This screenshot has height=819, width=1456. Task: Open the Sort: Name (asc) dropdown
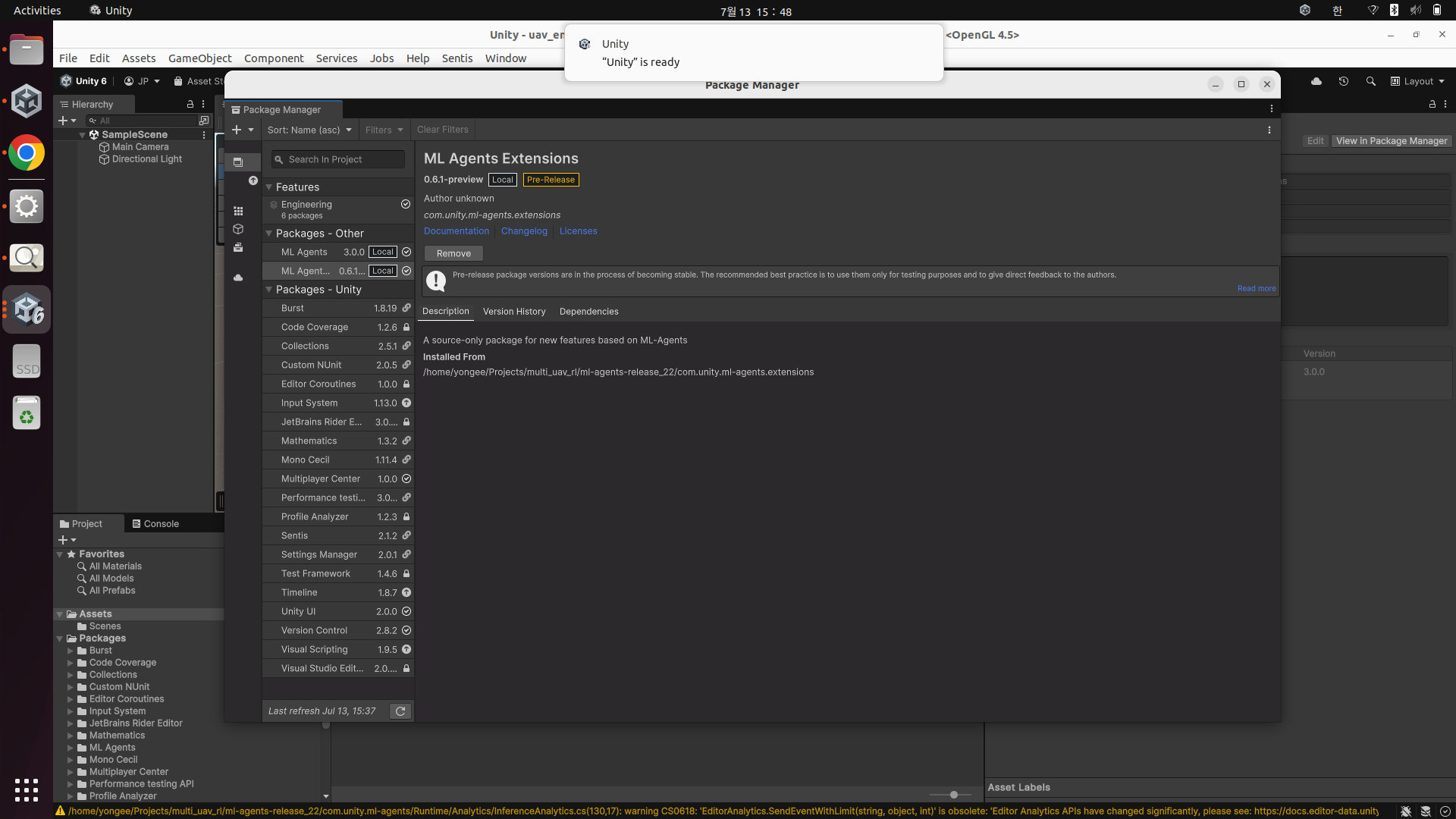pyautogui.click(x=309, y=130)
